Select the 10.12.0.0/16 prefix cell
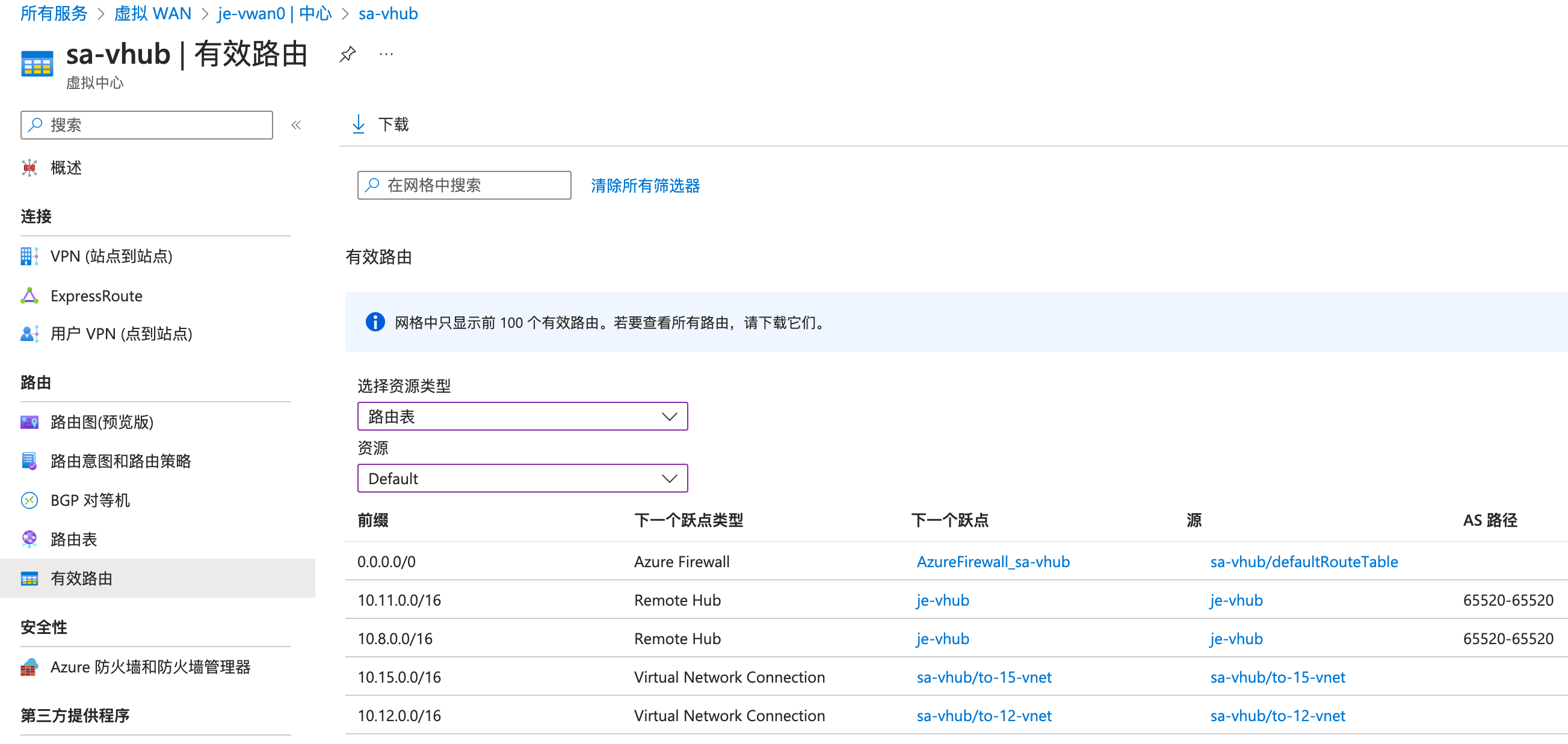 coord(400,716)
